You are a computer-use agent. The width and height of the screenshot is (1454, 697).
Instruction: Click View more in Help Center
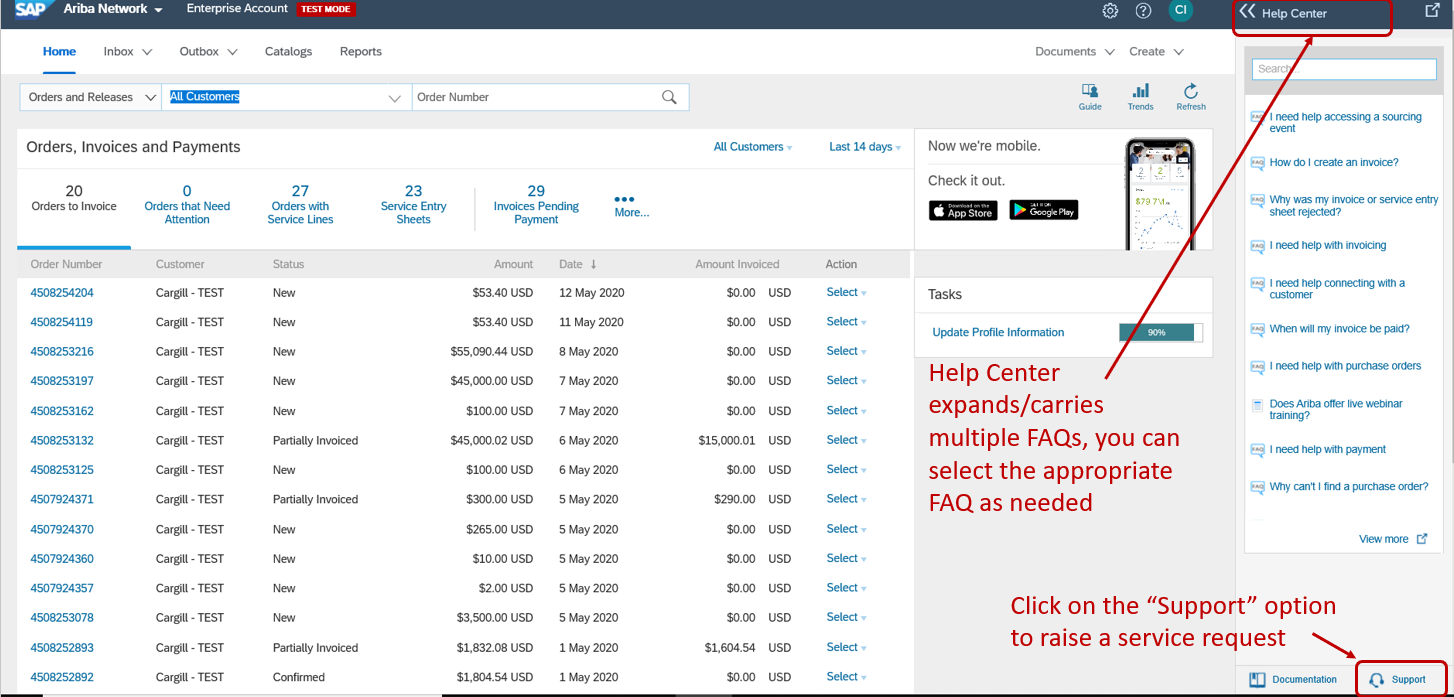pyautogui.click(x=1393, y=539)
